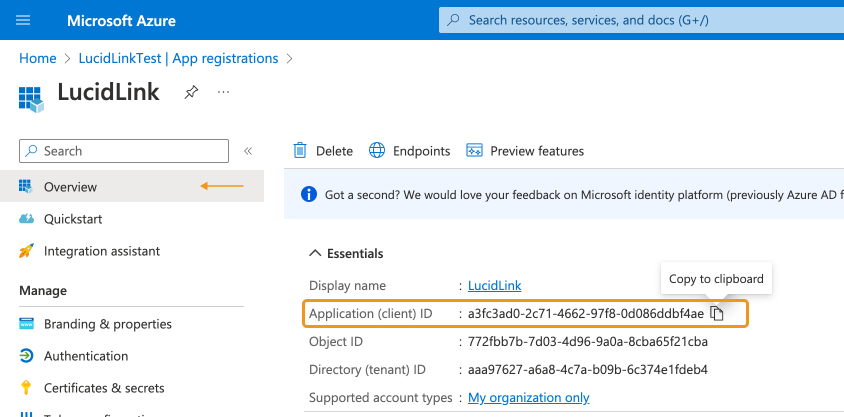Click the Authentication arrow icon
Image resolution: width=844 pixels, height=417 pixels.
coord(26,356)
